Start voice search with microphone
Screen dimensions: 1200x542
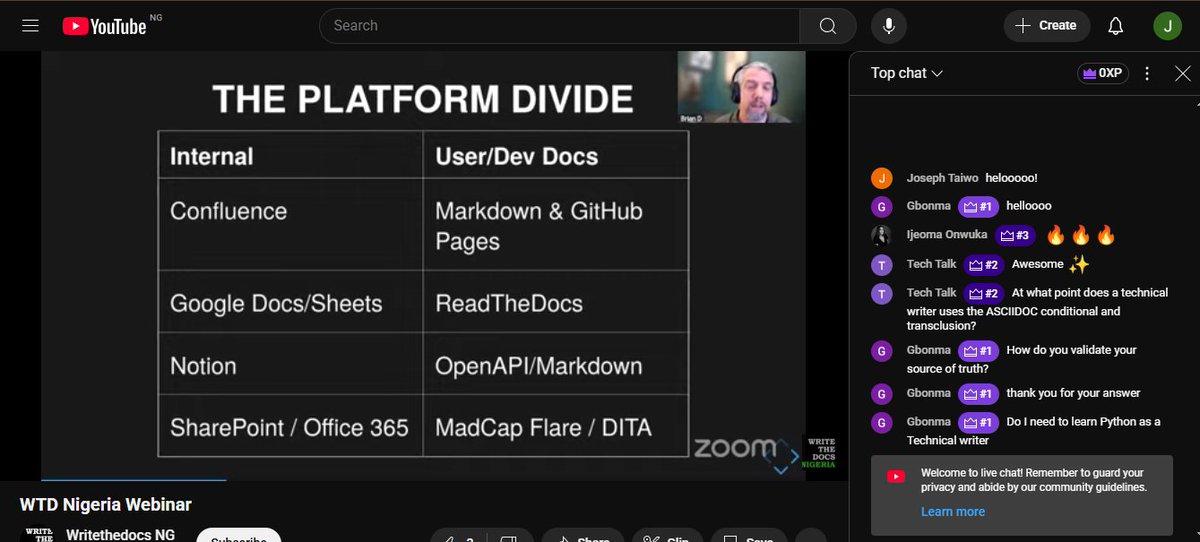(x=888, y=26)
